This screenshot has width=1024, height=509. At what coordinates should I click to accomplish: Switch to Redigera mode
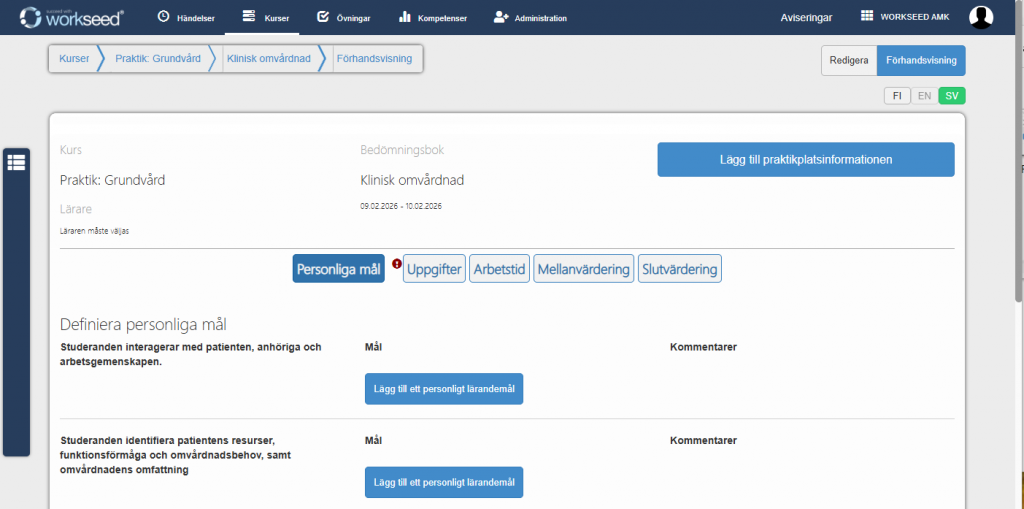click(849, 61)
